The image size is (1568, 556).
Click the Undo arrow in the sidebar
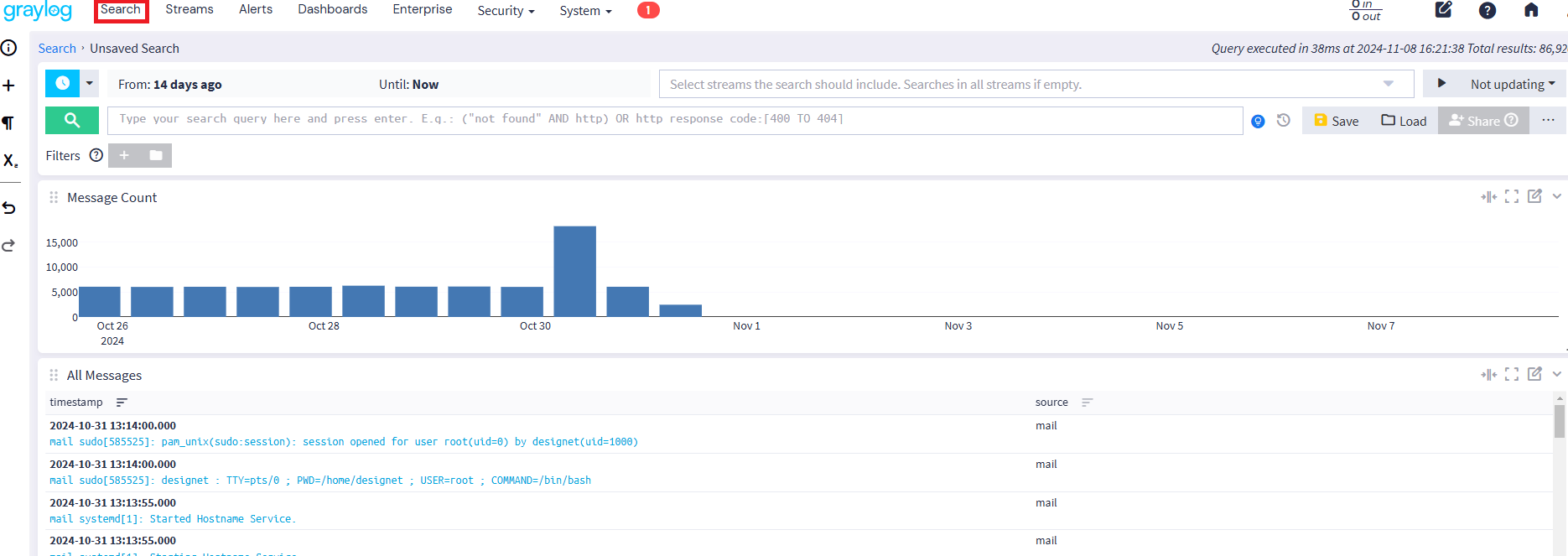click(x=9, y=208)
